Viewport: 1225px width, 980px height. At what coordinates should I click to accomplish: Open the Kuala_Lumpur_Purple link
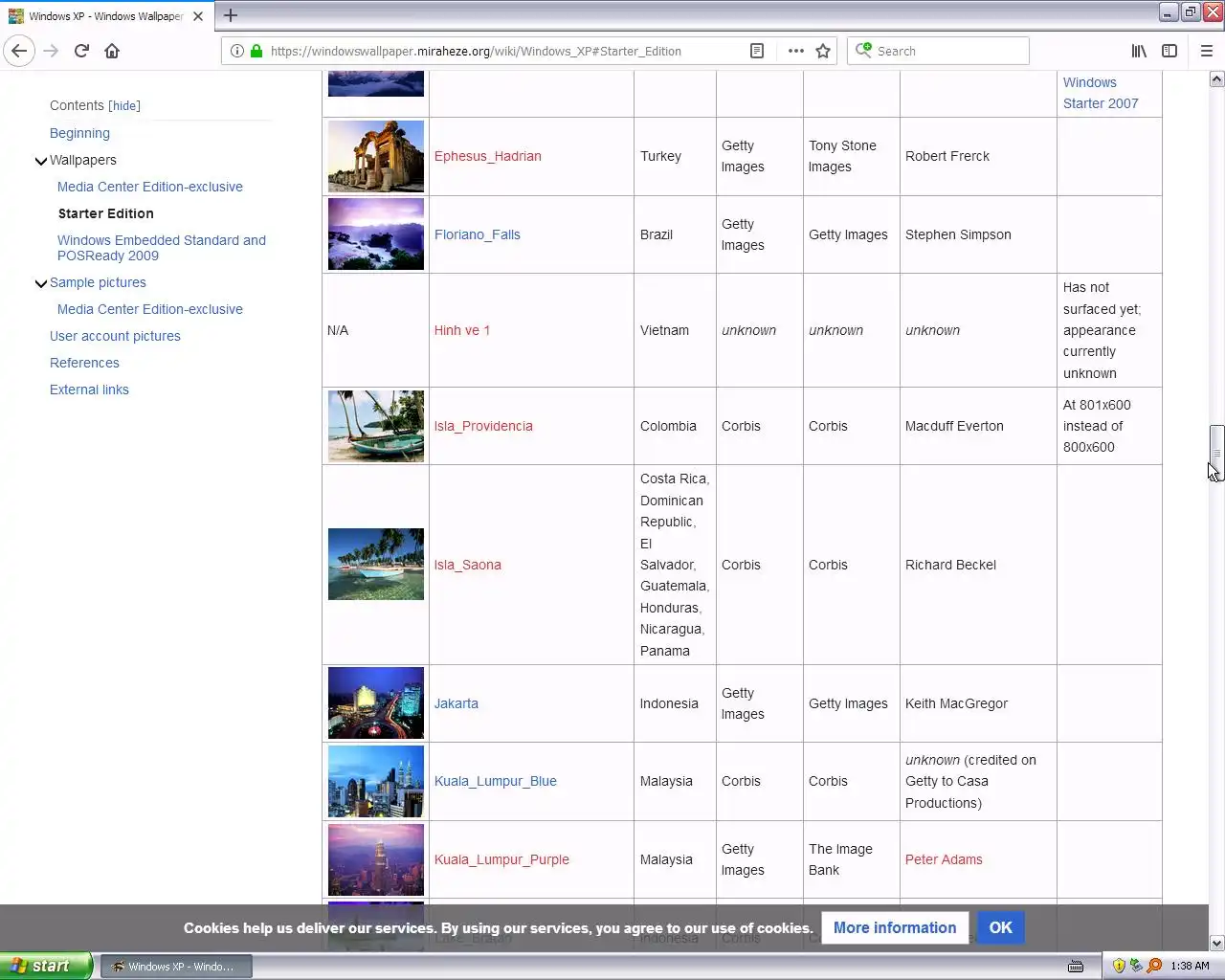(x=501, y=859)
